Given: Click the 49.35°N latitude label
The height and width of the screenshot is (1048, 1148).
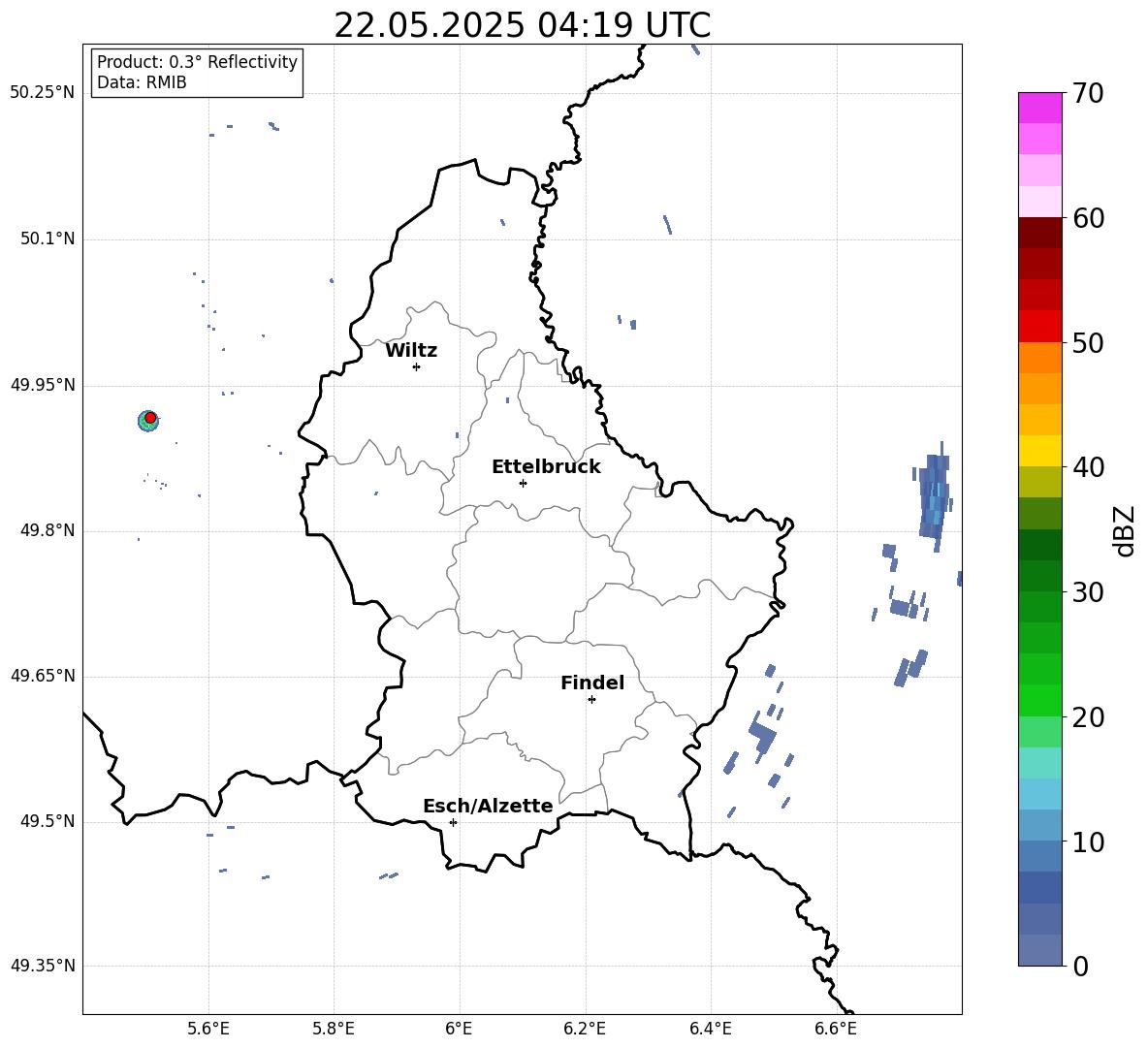Looking at the screenshot, I should (43, 966).
